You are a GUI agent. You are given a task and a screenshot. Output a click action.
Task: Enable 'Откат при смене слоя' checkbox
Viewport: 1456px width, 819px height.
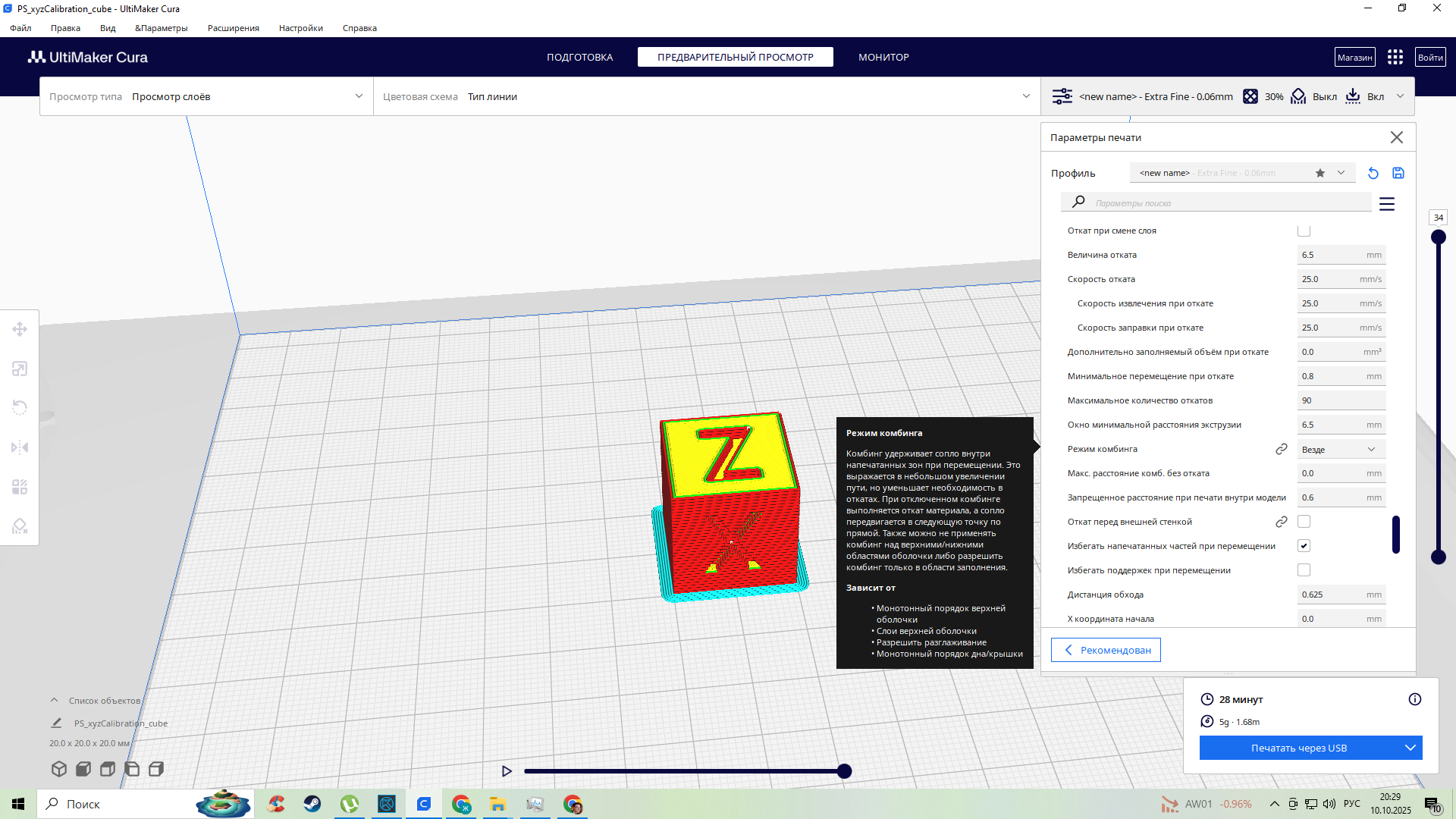click(1304, 231)
